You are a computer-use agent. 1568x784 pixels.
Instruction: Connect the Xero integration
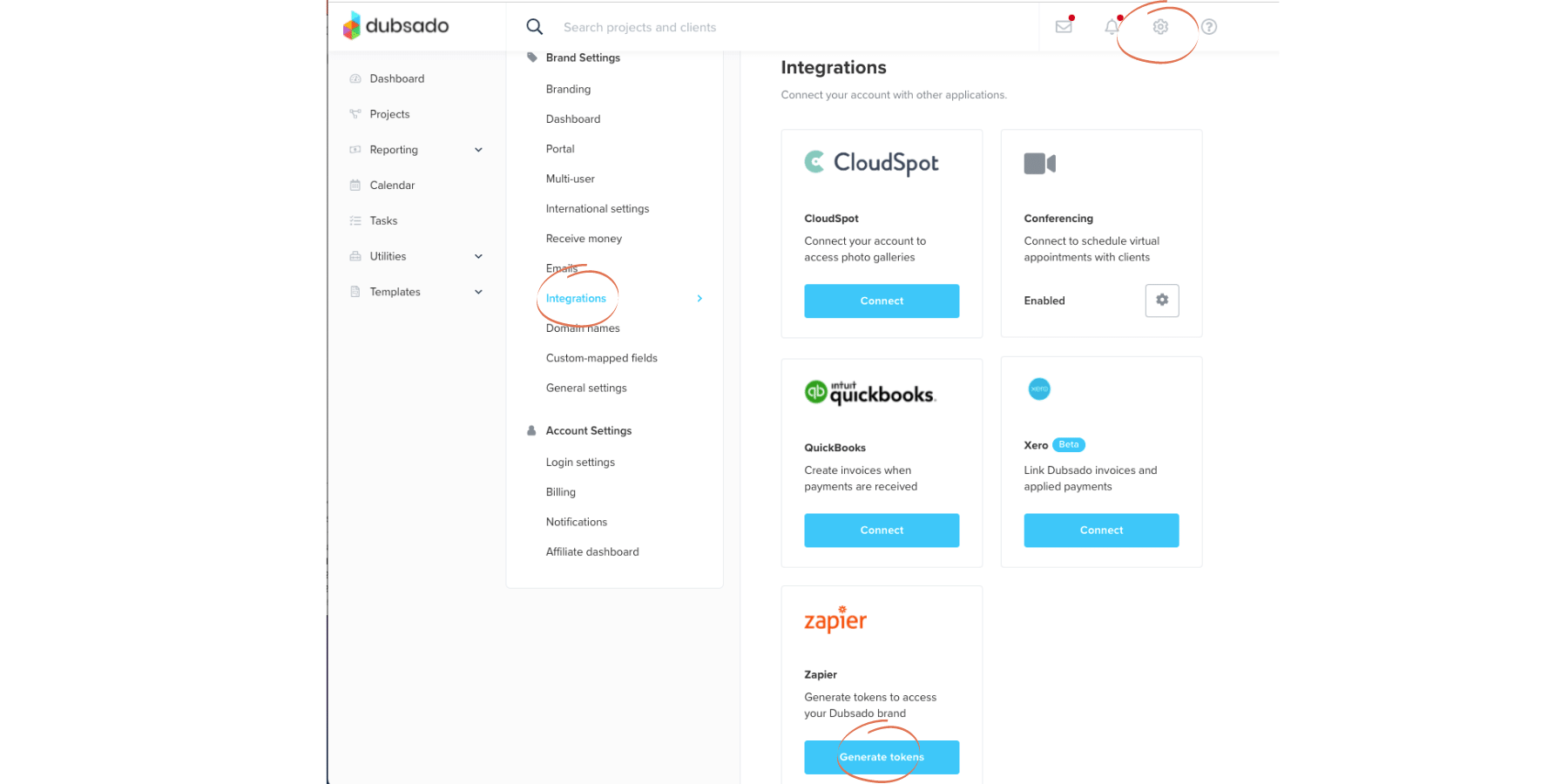(x=1101, y=531)
